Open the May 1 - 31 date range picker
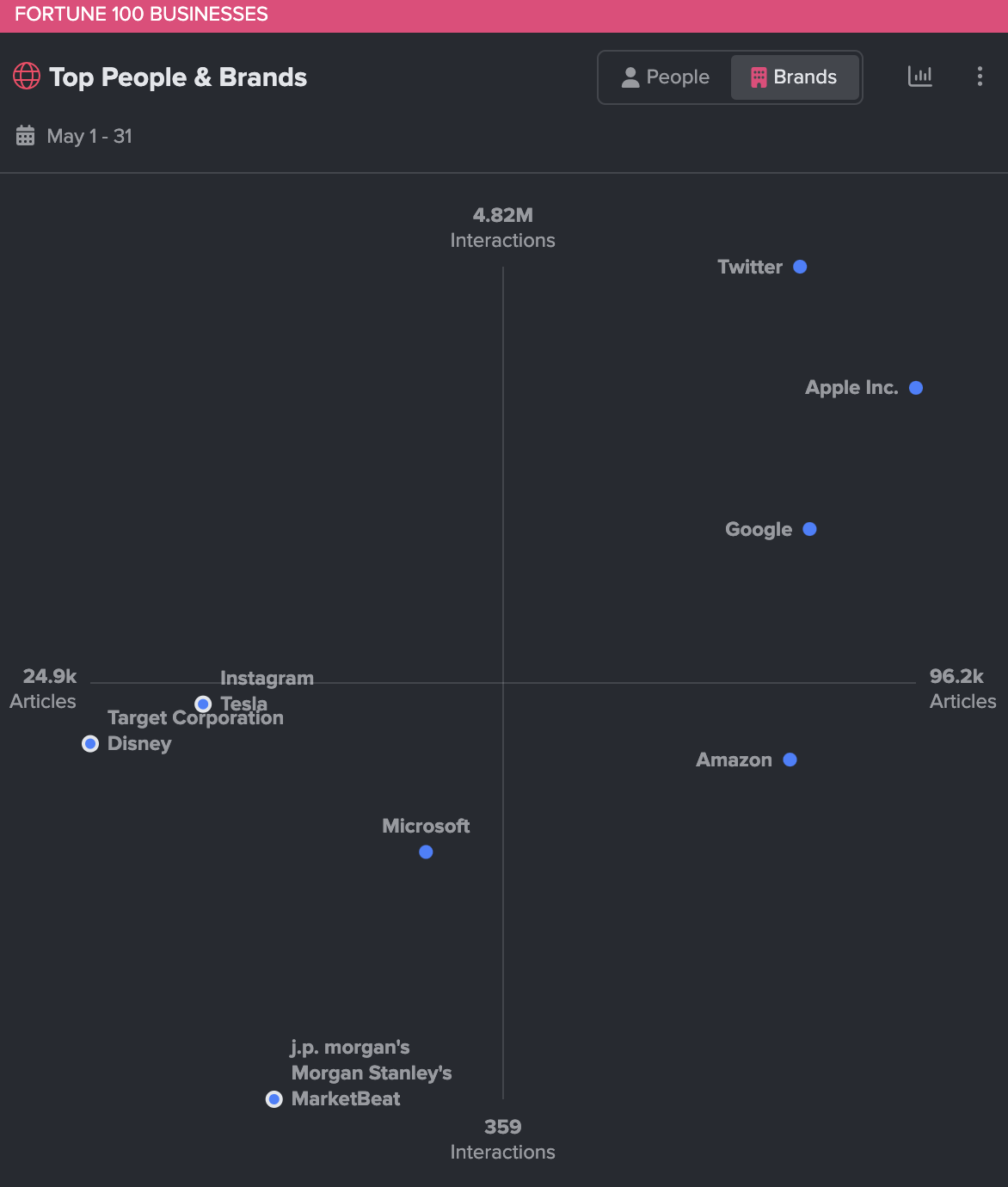 89,136
